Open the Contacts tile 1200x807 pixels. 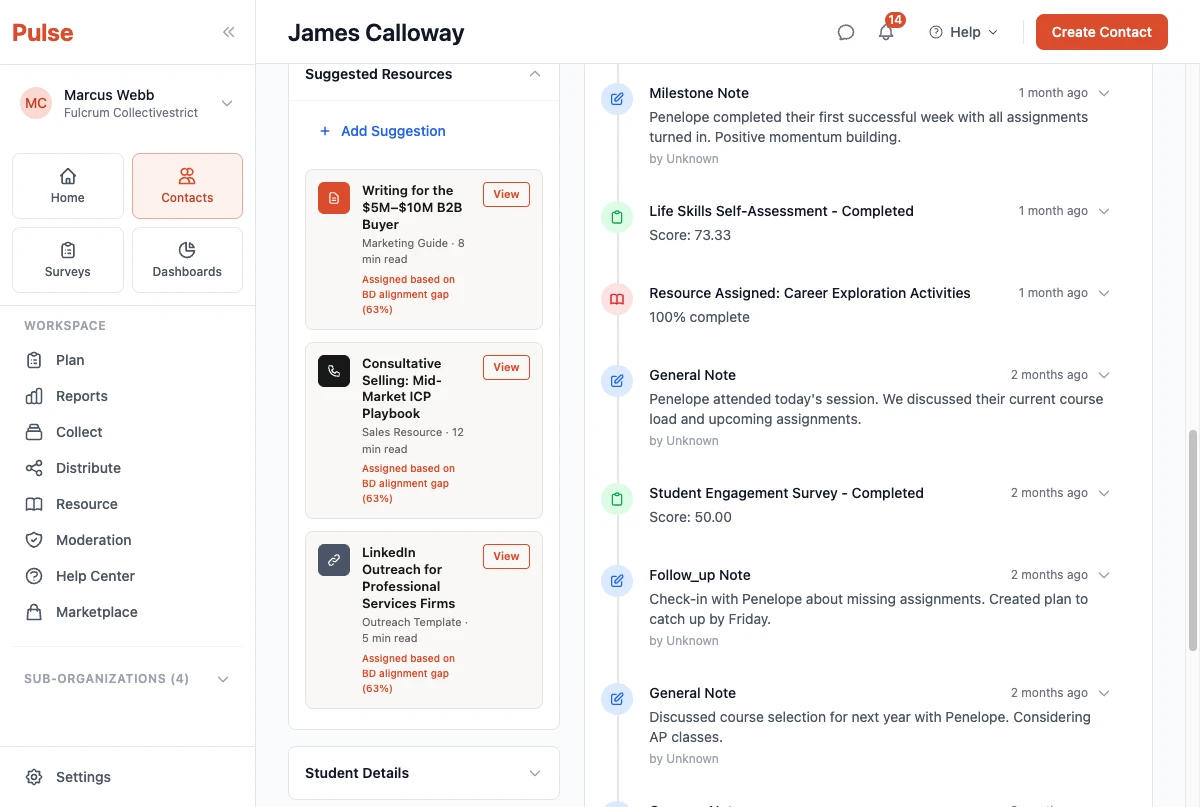187,186
